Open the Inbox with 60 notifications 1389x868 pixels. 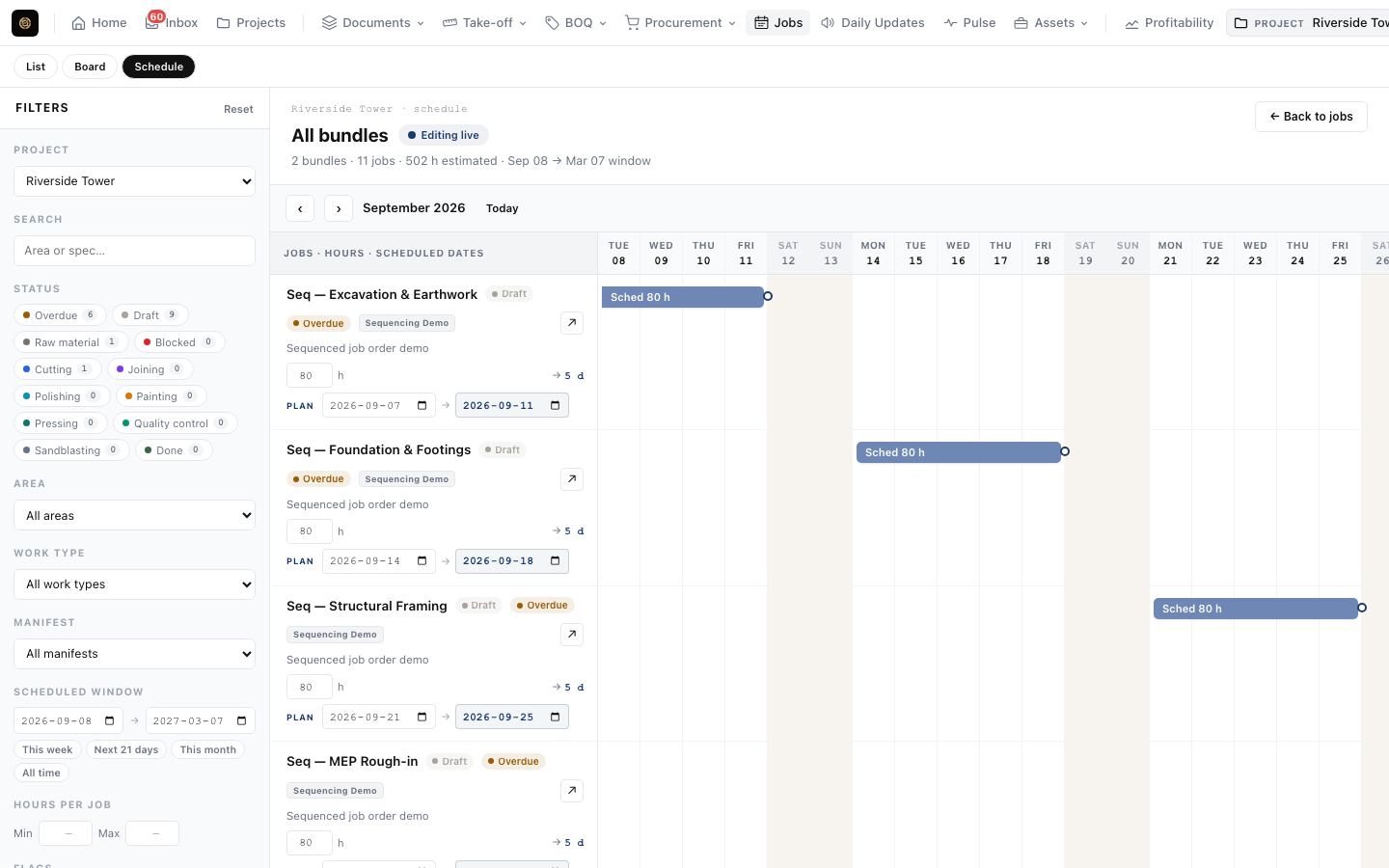[172, 23]
